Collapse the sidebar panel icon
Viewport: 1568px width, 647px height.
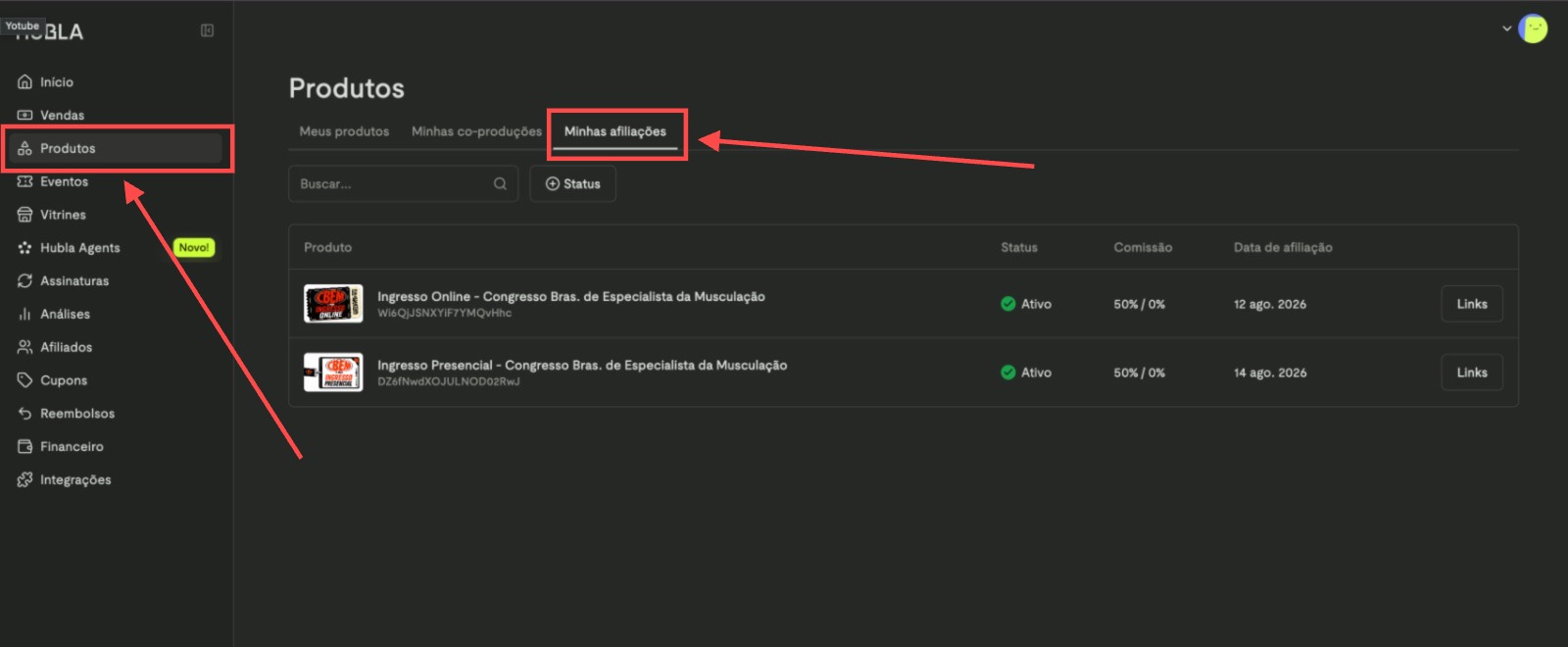pyautogui.click(x=207, y=30)
